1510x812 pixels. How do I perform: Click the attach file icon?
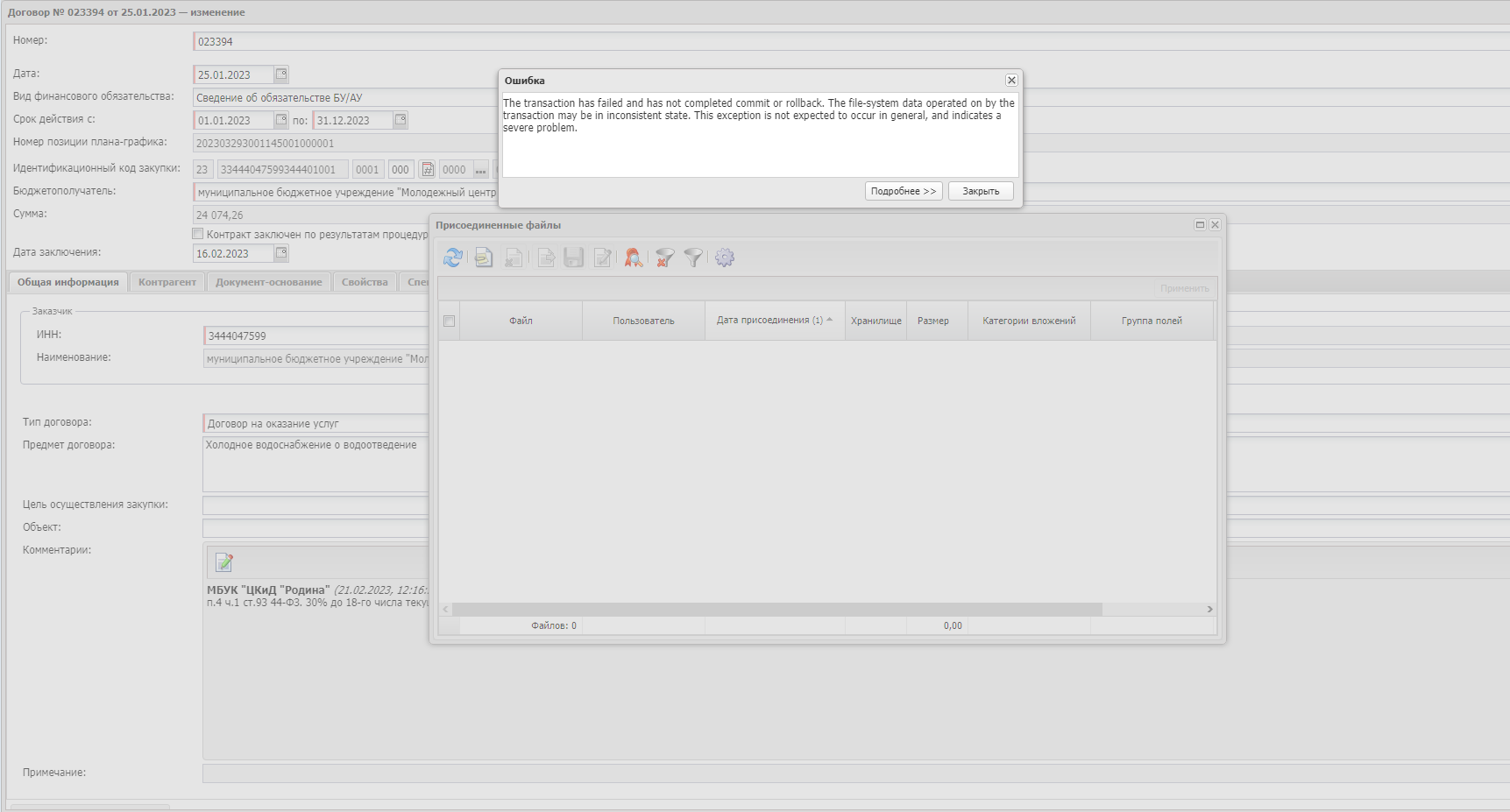pos(483,258)
